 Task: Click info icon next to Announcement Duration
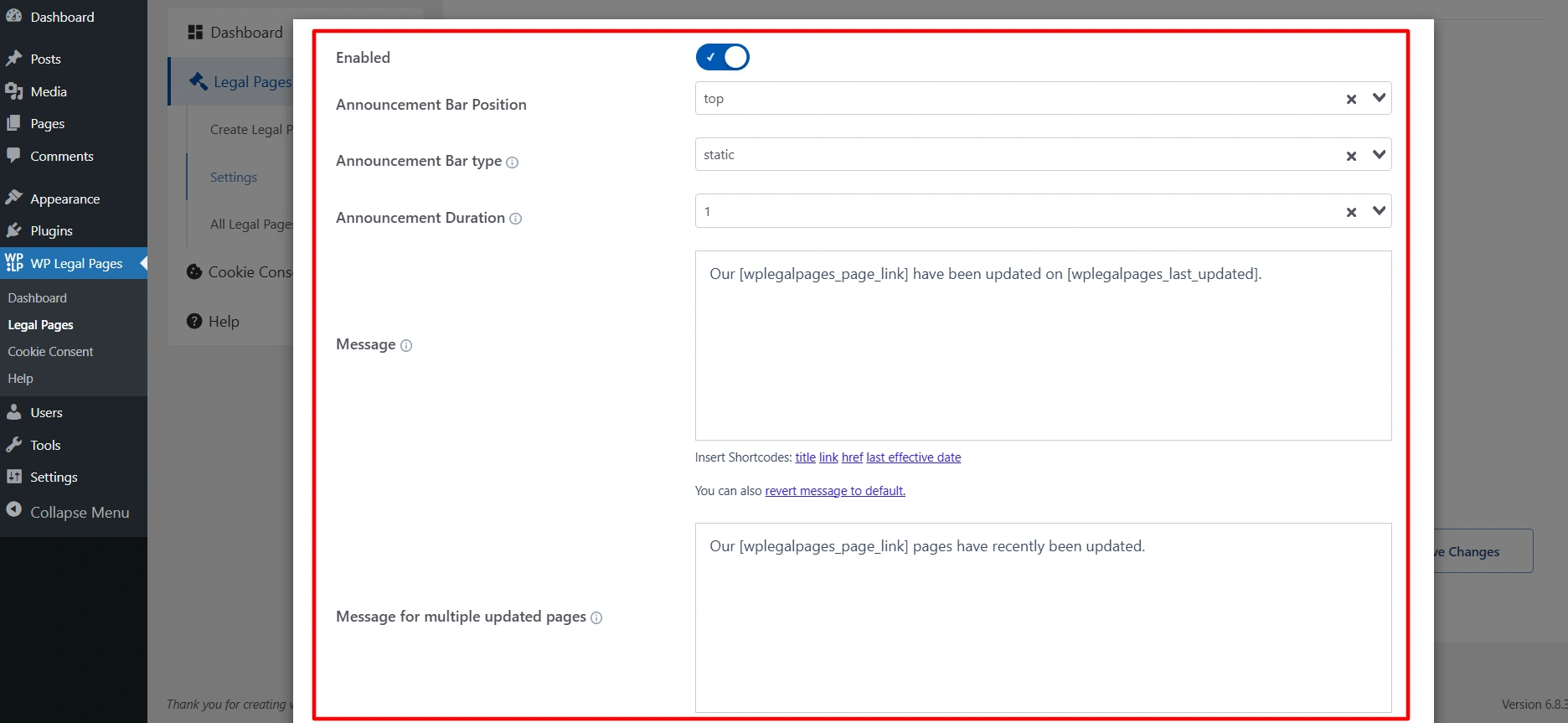pos(516,219)
